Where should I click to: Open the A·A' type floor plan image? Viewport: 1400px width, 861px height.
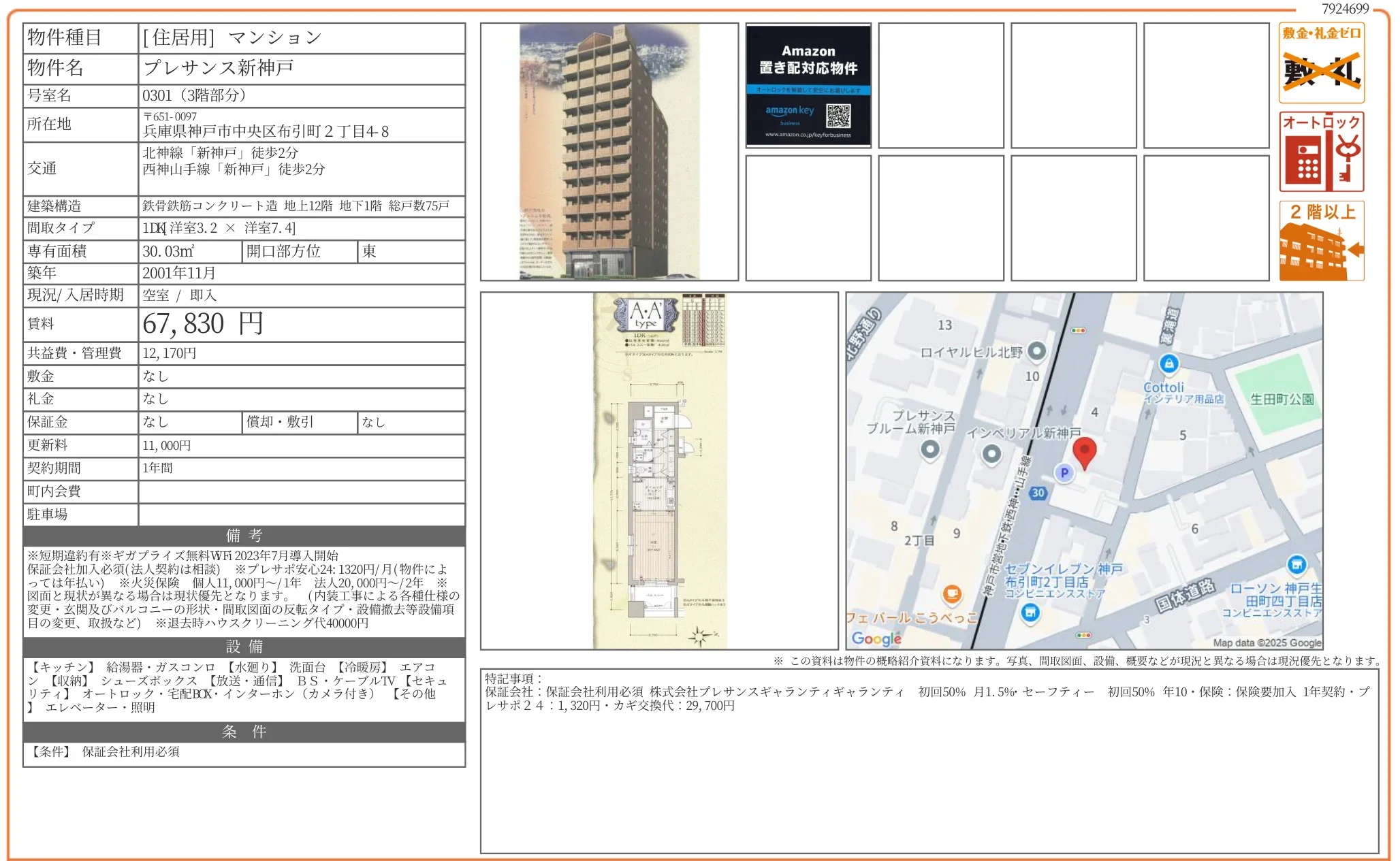tap(659, 471)
